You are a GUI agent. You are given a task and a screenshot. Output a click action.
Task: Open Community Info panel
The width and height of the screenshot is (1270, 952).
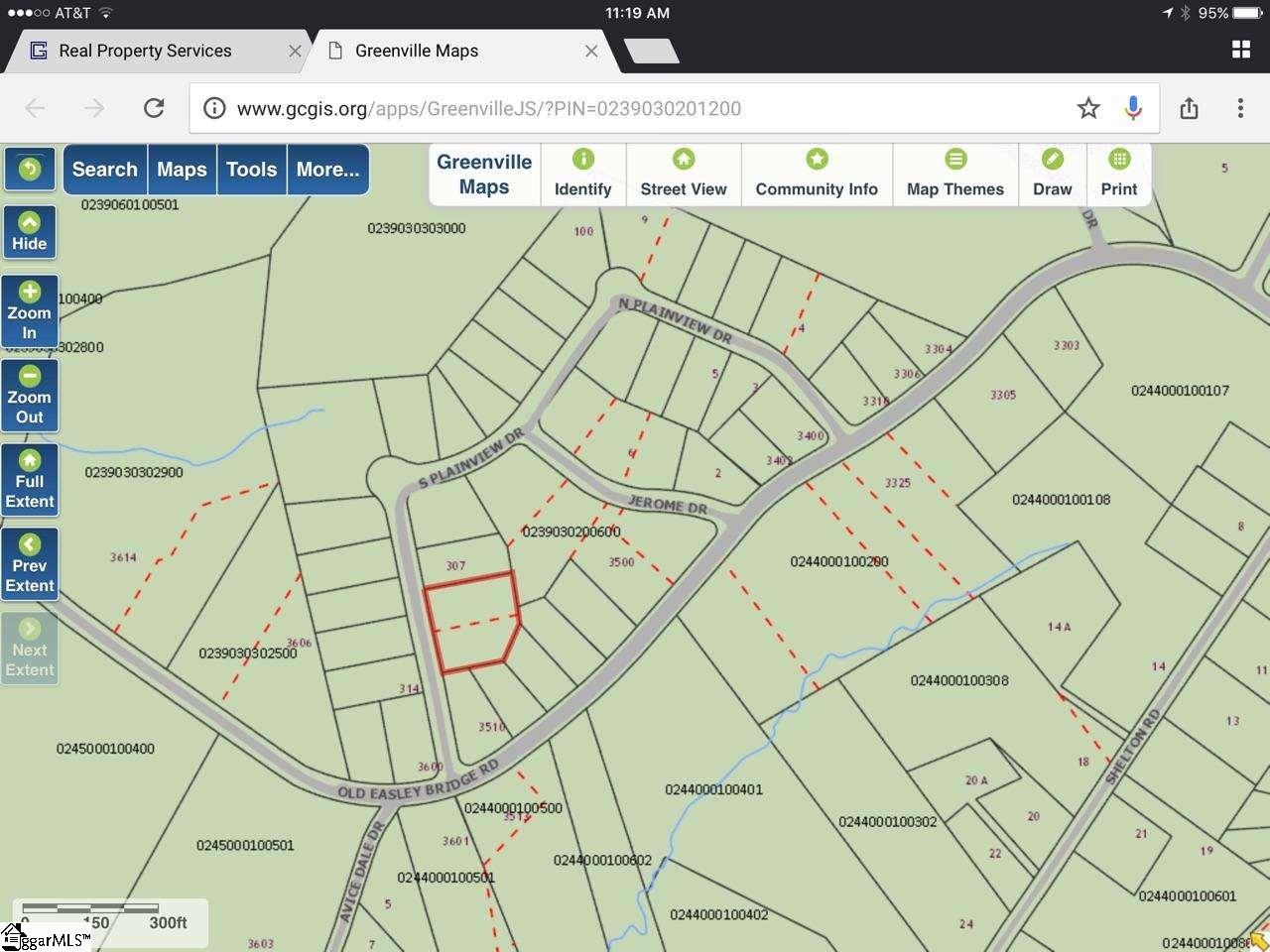click(x=817, y=175)
